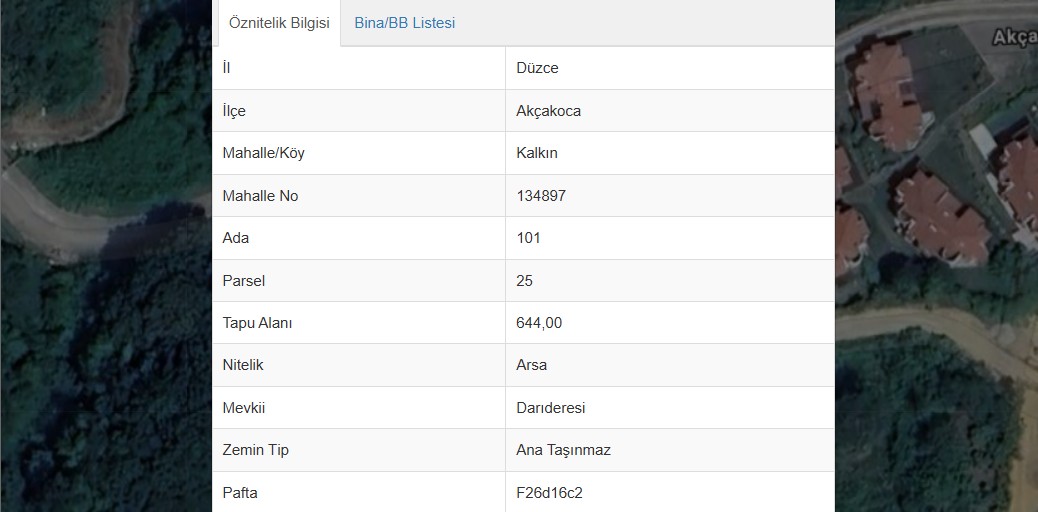Switch to the Bina/BB Listesi tab

(x=404, y=23)
